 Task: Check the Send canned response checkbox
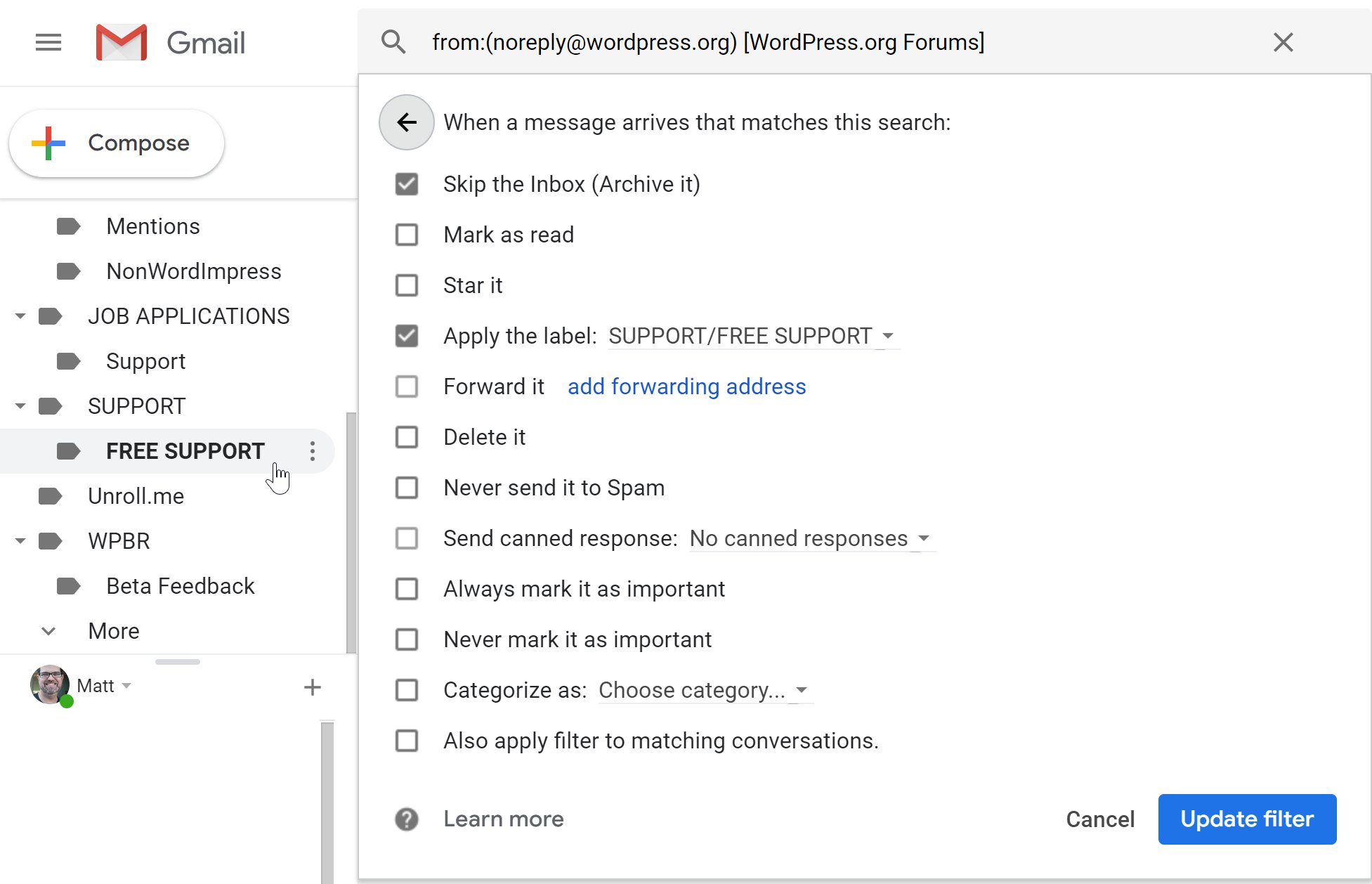[407, 538]
